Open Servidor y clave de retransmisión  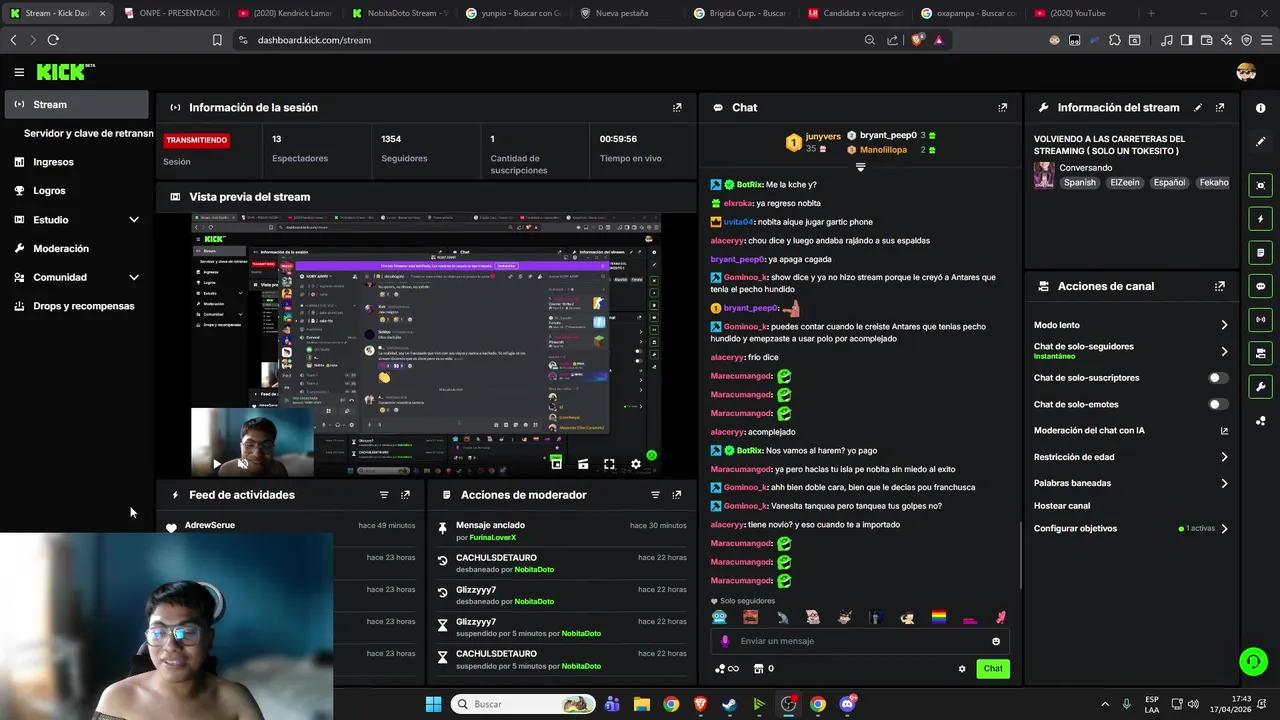point(88,133)
